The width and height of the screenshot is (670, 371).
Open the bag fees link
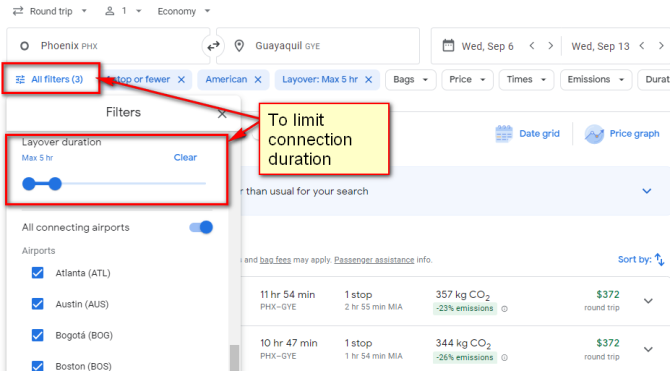click(275, 260)
